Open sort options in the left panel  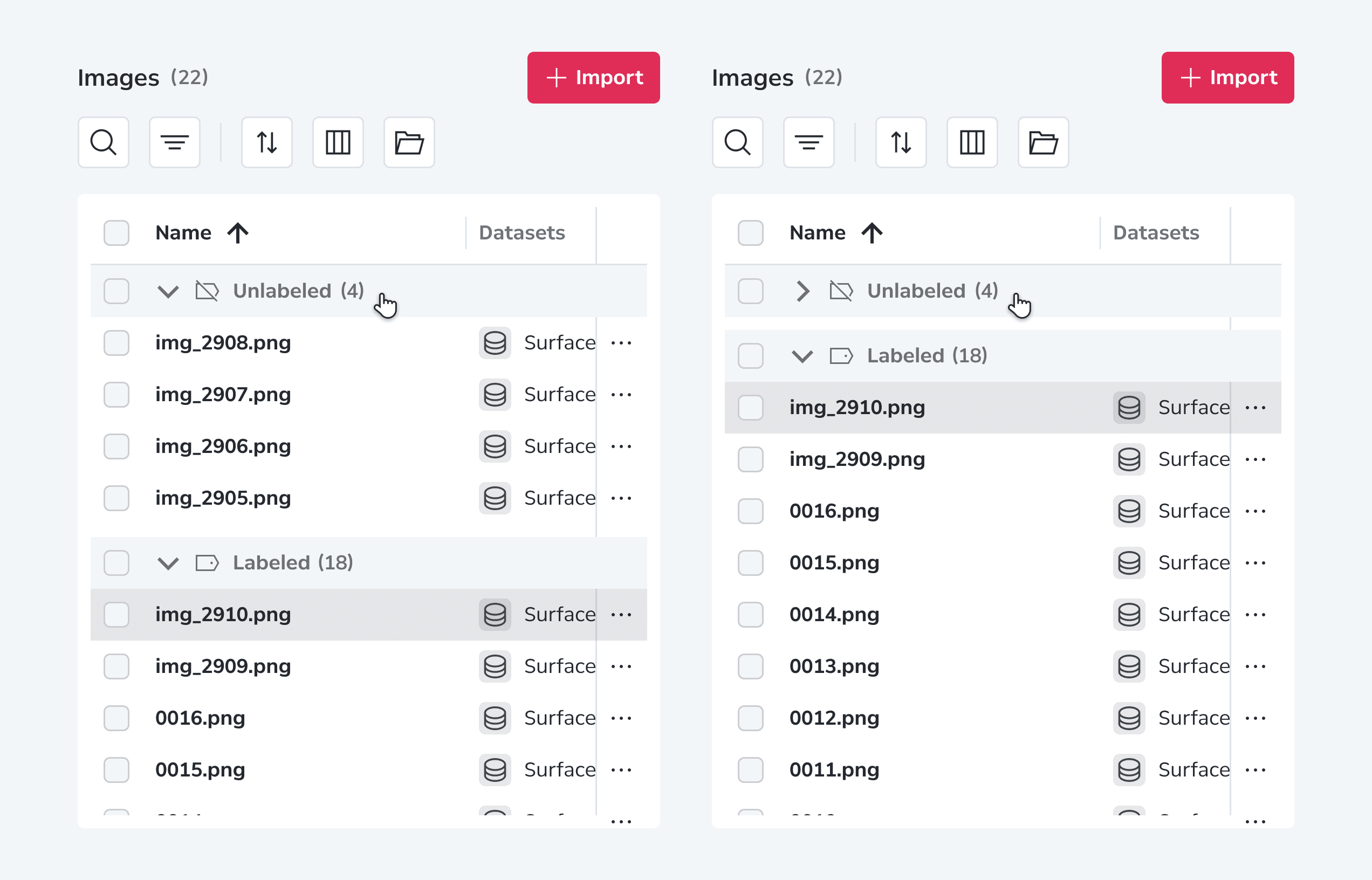pos(267,142)
